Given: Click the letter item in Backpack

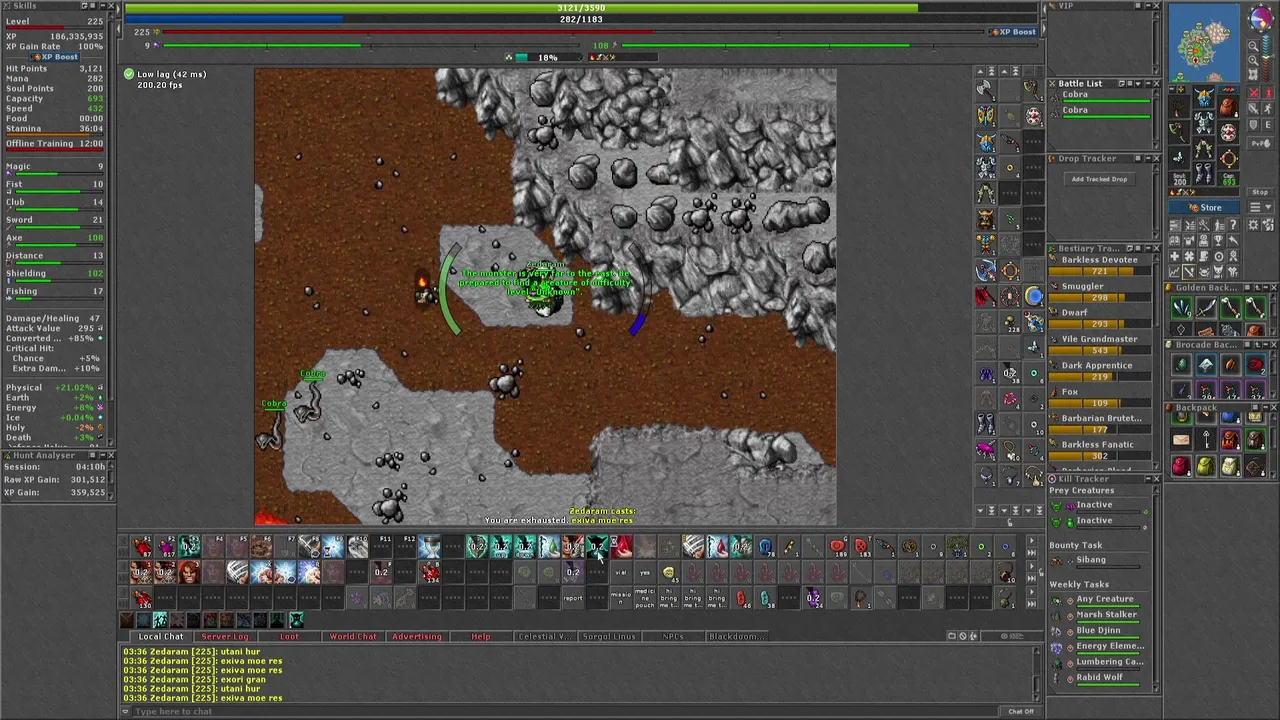Looking at the screenshot, I should (1181, 439).
